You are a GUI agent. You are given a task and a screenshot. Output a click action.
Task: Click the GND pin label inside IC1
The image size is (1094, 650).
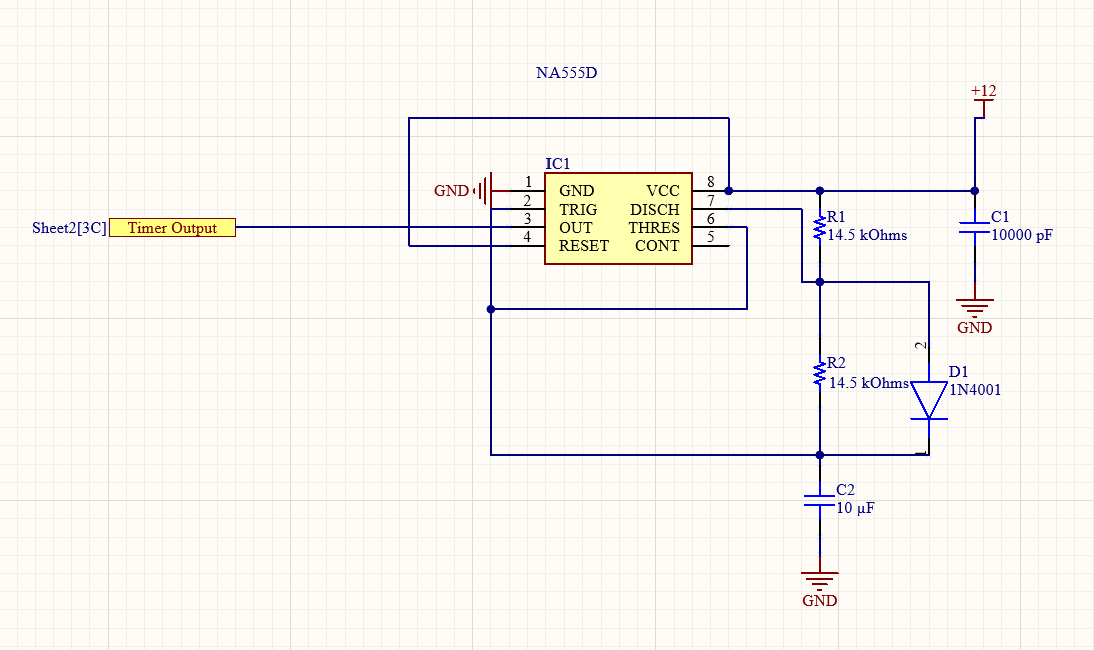576,191
